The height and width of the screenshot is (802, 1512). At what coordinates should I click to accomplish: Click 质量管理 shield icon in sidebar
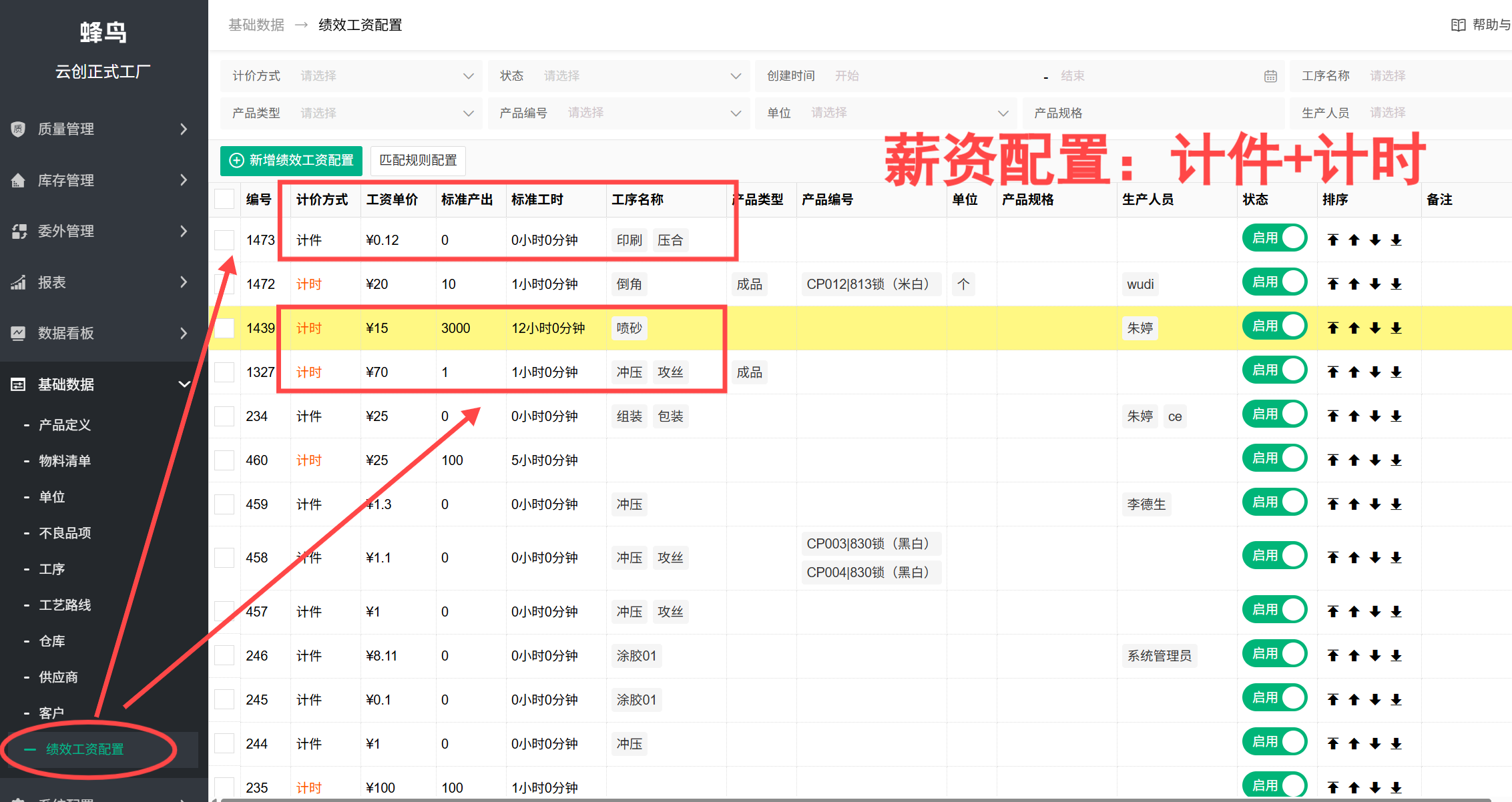pyautogui.click(x=19, y=129)
